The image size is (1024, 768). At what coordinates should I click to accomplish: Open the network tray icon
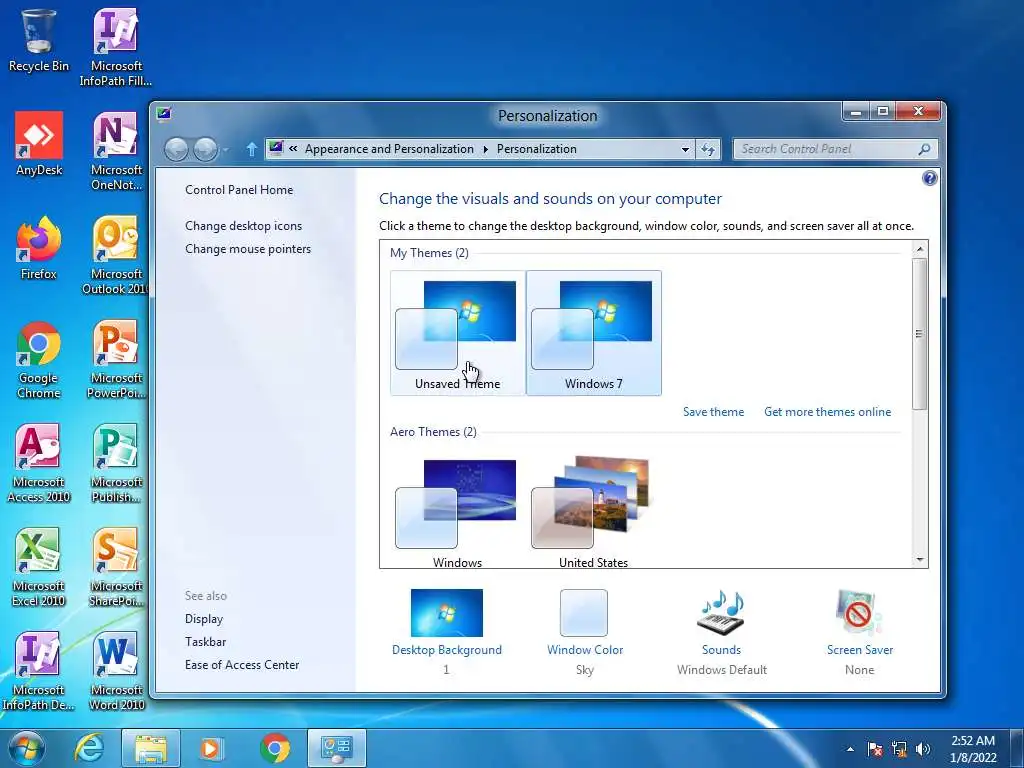coord(899,749)
